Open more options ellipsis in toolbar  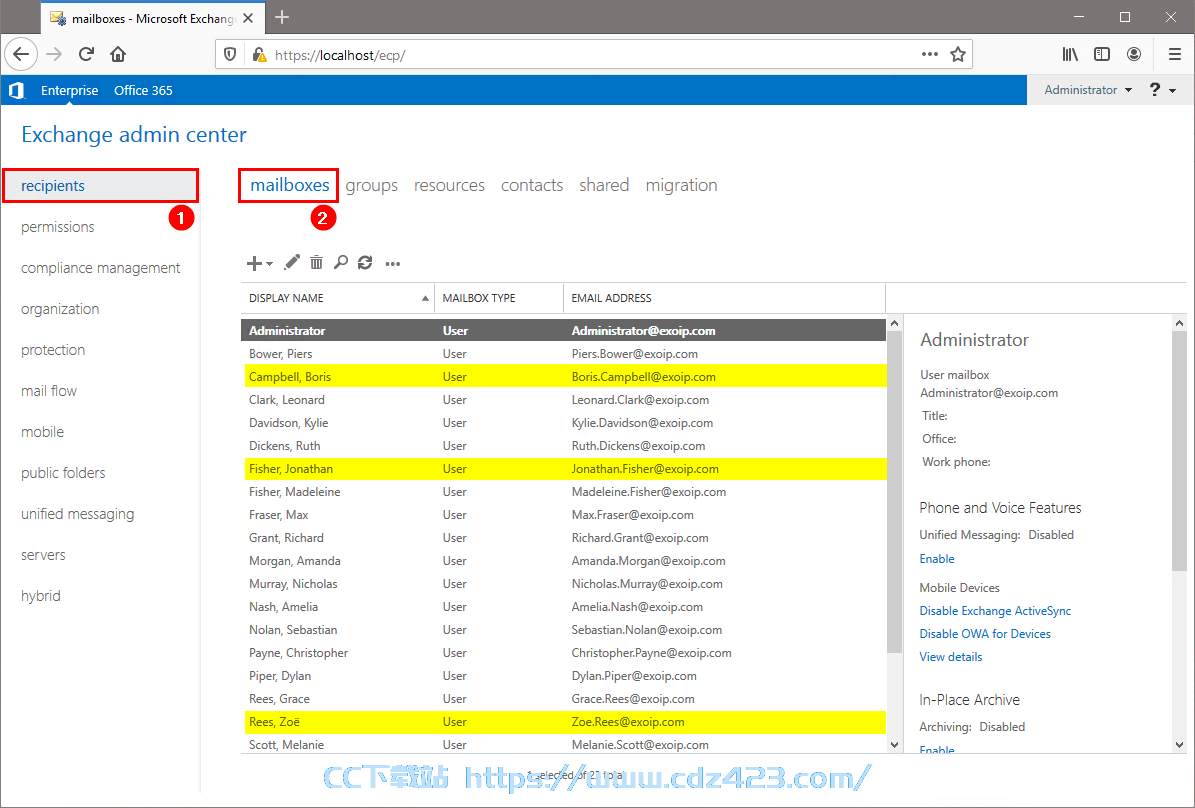[x=392, y=264]
